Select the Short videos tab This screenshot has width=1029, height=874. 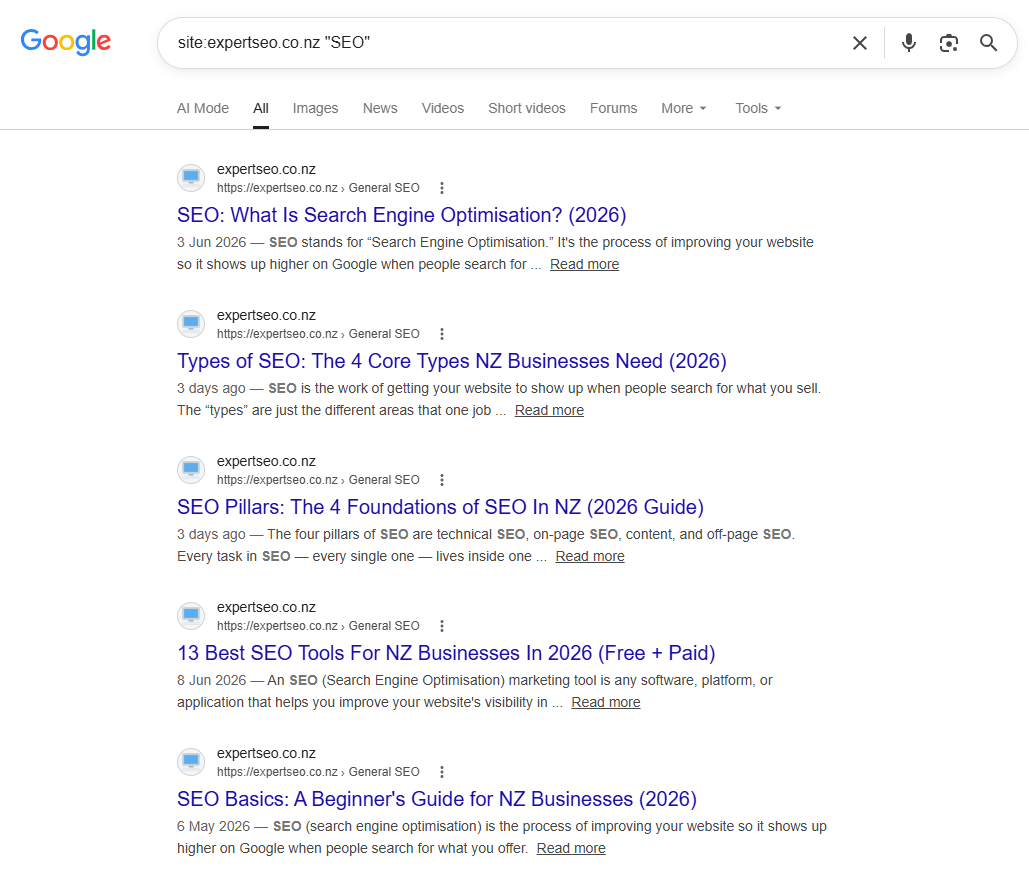coord(526,108)
